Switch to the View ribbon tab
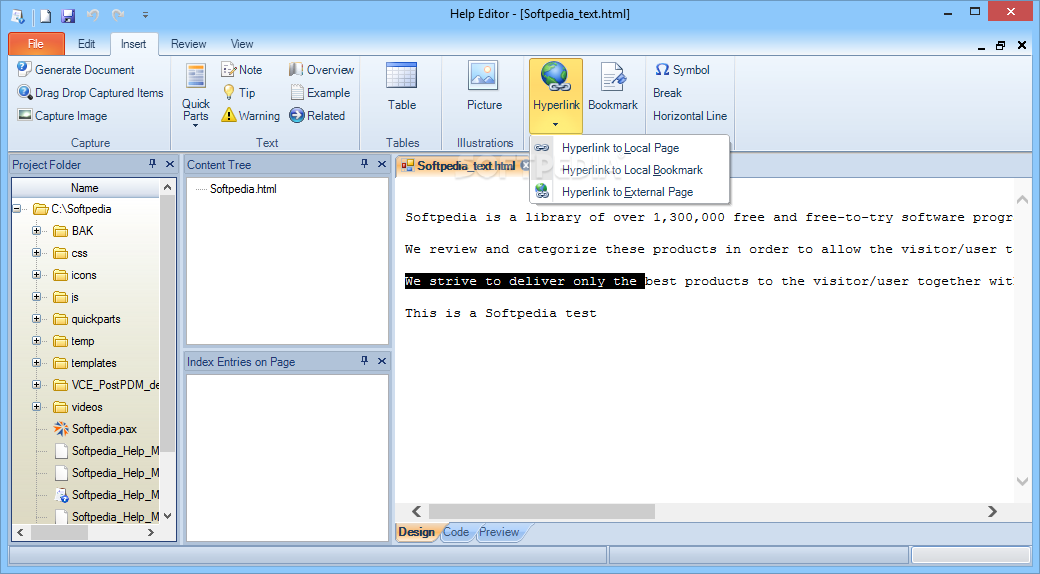 pos(241,44)
